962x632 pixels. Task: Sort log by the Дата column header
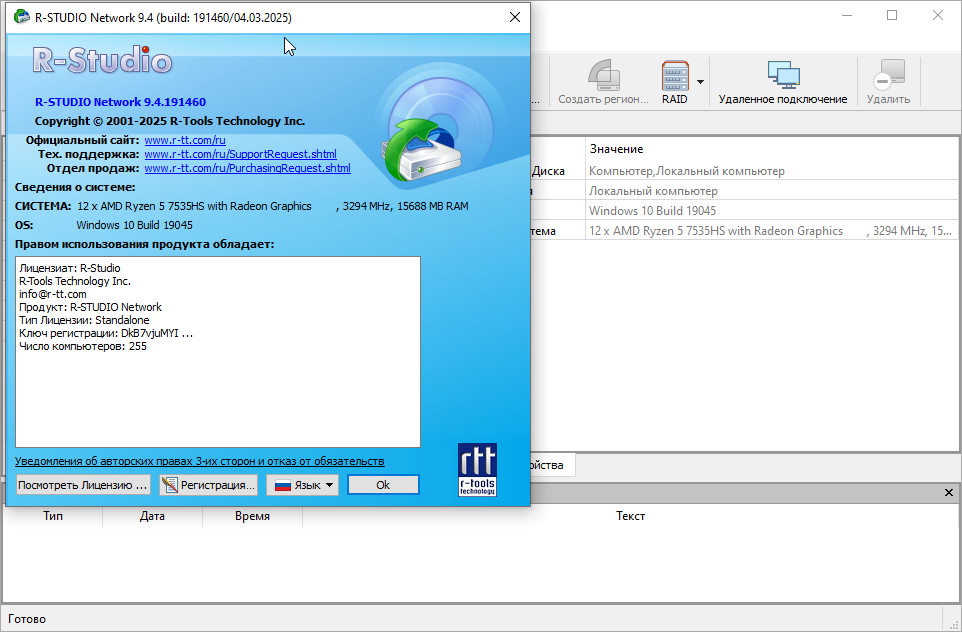[x=152, y=516]
